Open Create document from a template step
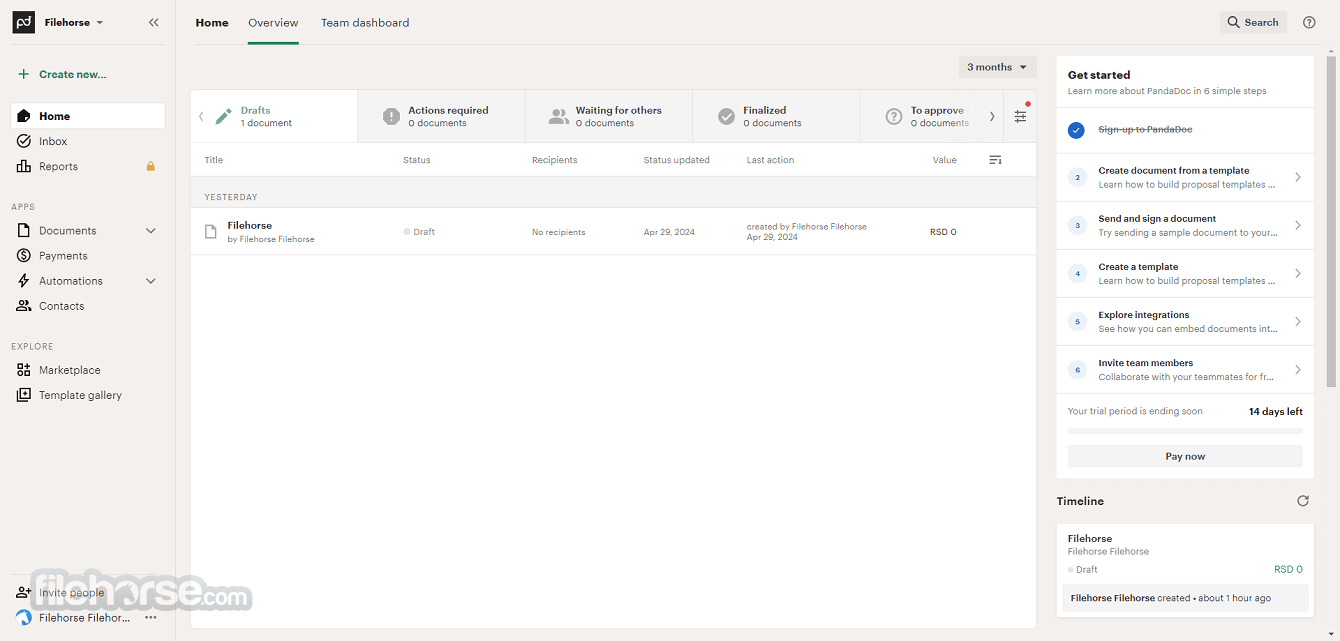 click(x=1185, y=177)
